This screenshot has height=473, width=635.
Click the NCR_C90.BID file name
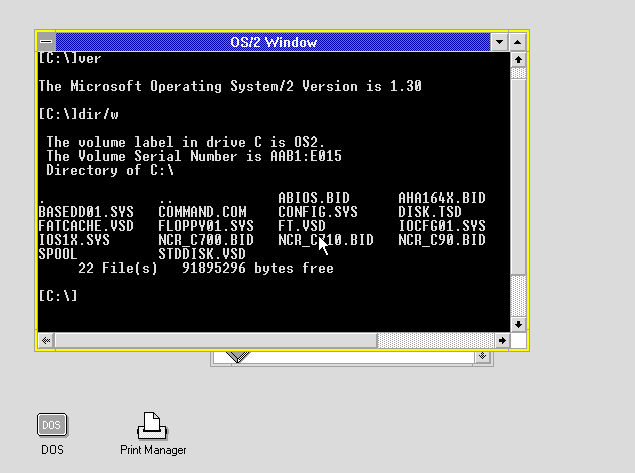(442, 240)
